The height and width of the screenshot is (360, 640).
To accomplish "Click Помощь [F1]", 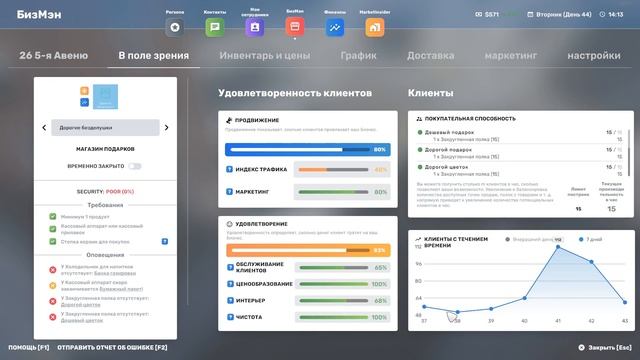I will click(x=29, y=347).
